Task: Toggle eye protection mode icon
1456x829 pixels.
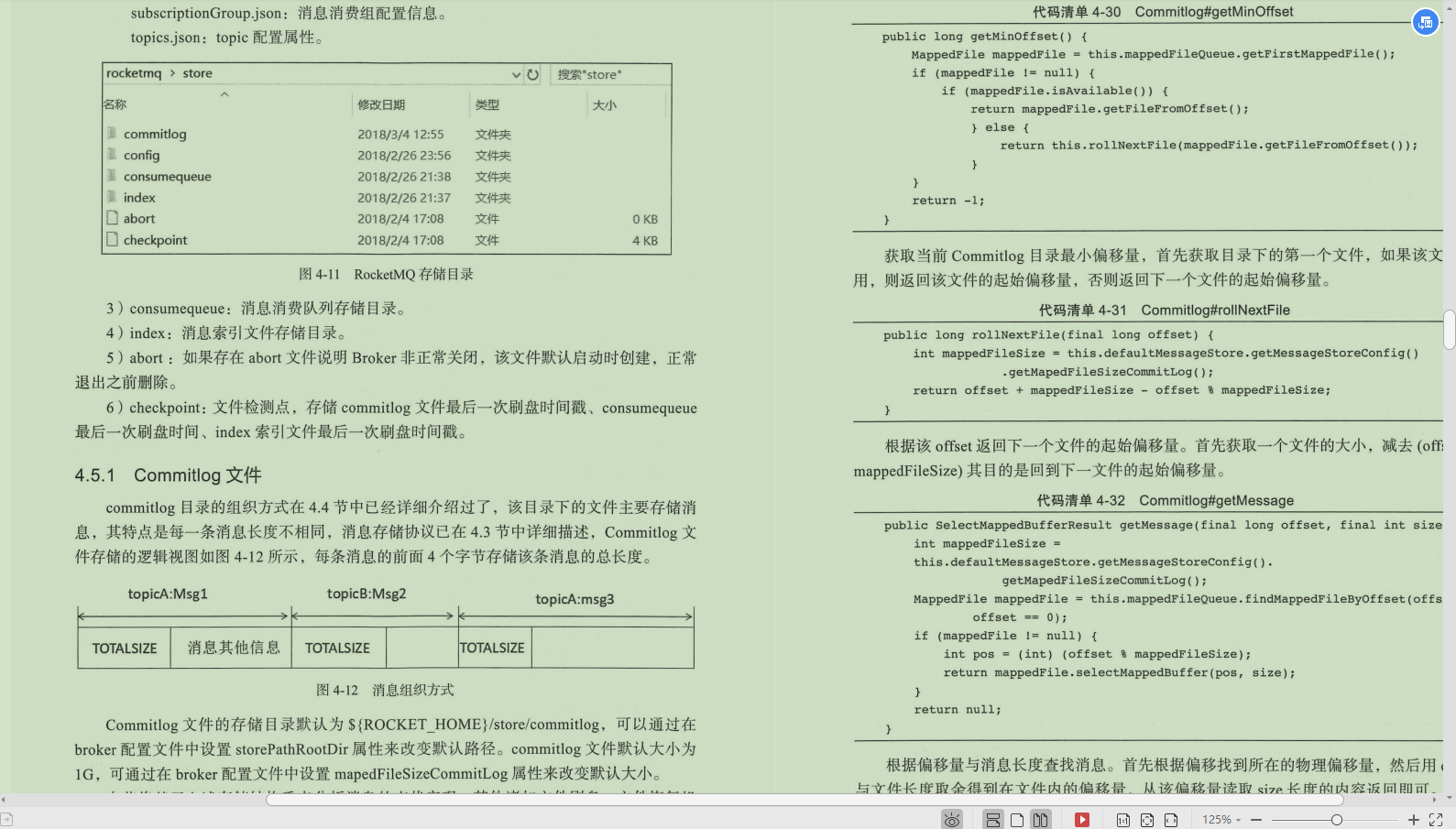Action: pyautogui.click(x=952, y=820)
